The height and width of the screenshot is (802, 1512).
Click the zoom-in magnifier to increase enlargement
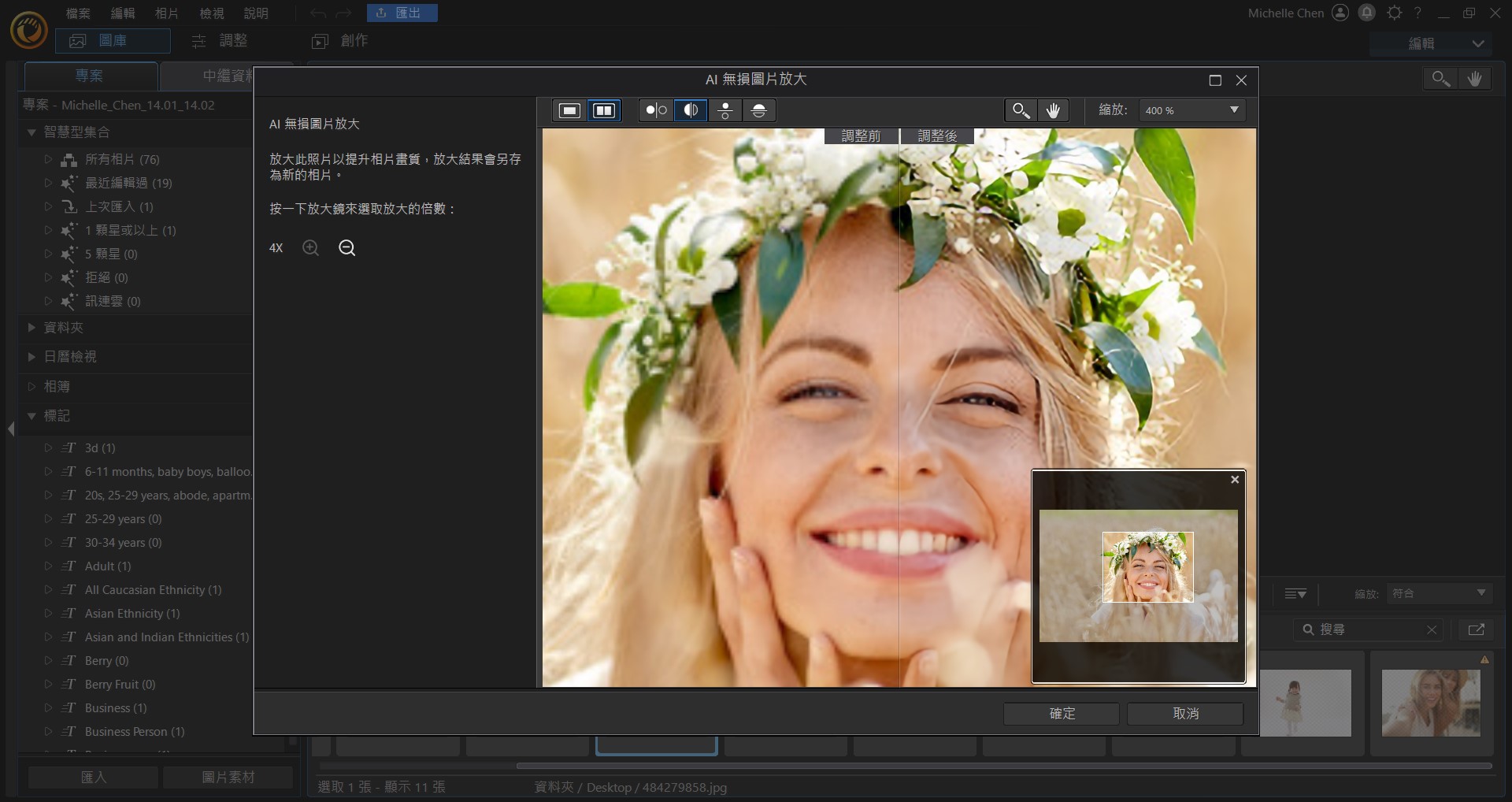[311, 248]
